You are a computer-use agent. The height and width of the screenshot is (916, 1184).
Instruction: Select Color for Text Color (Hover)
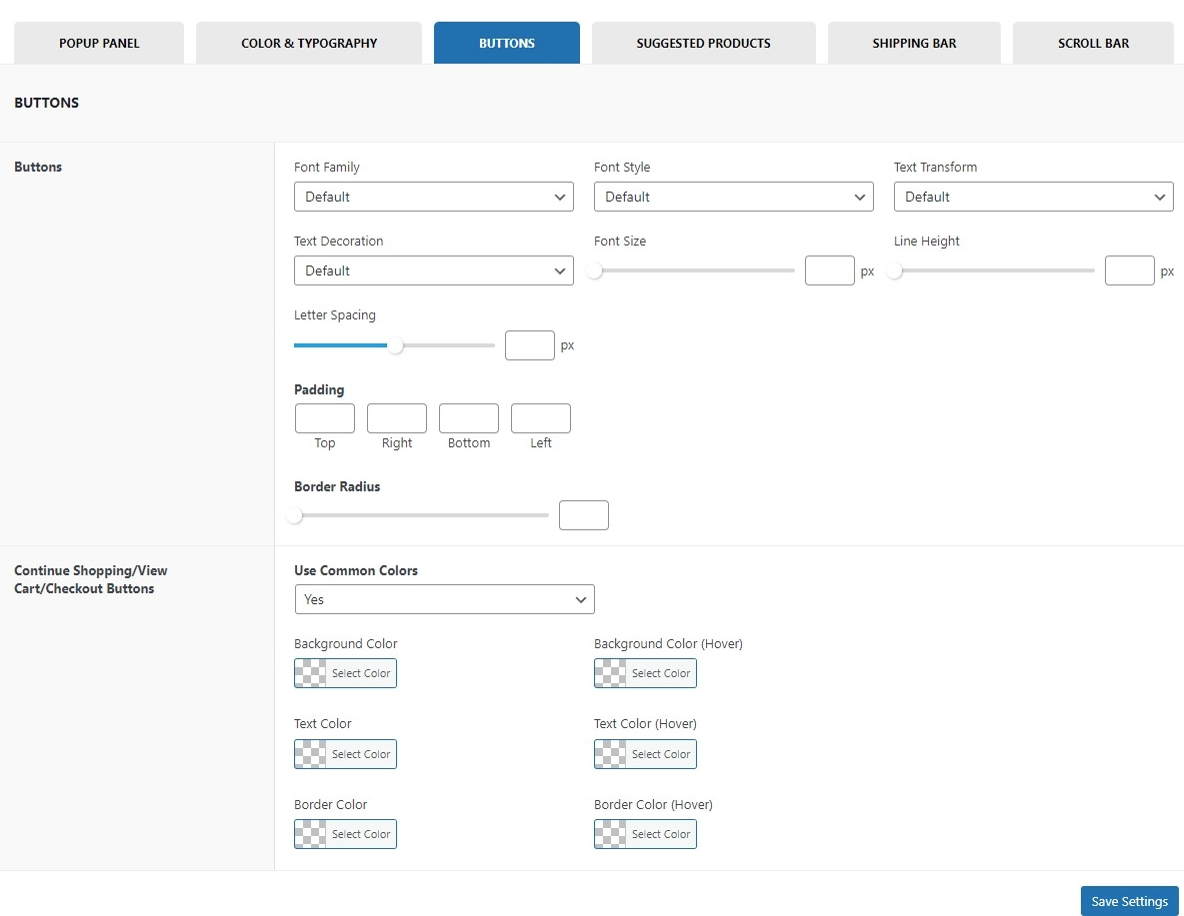pyautogui.click(x=645, y=754)
